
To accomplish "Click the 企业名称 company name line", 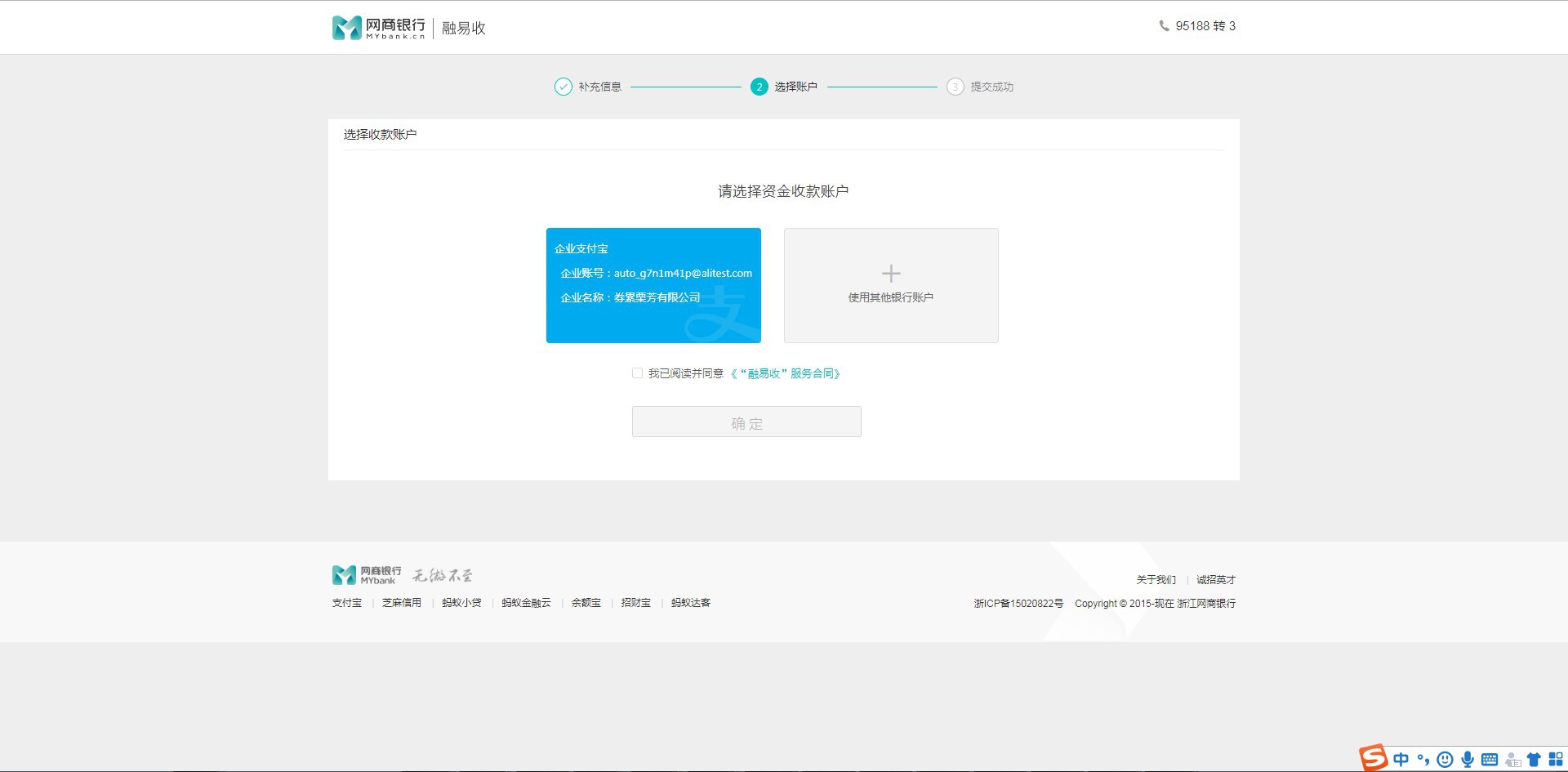I will click(x=630, y=297).
